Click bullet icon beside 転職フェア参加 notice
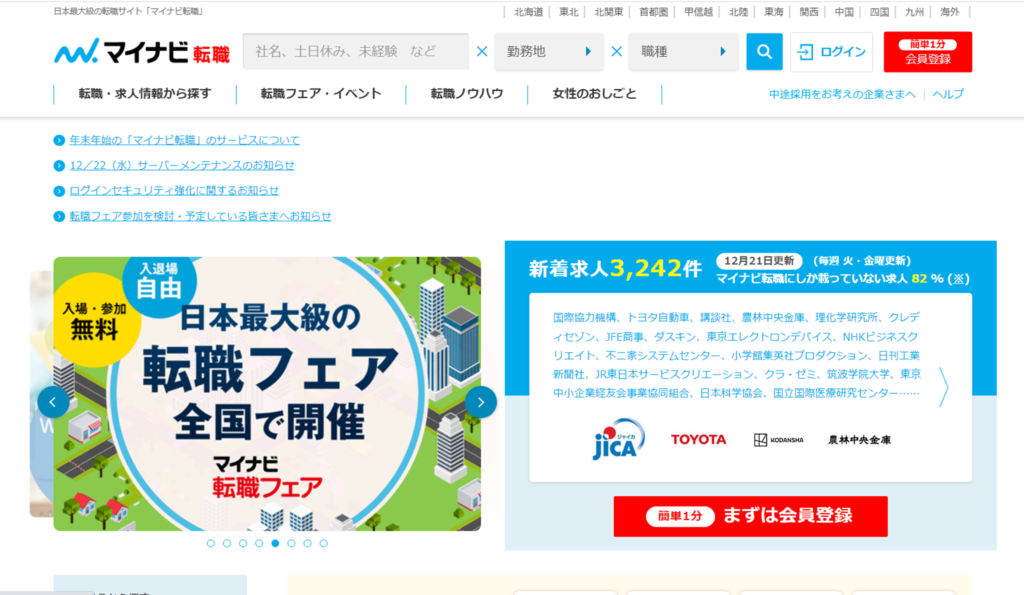 tap(59, 216)
